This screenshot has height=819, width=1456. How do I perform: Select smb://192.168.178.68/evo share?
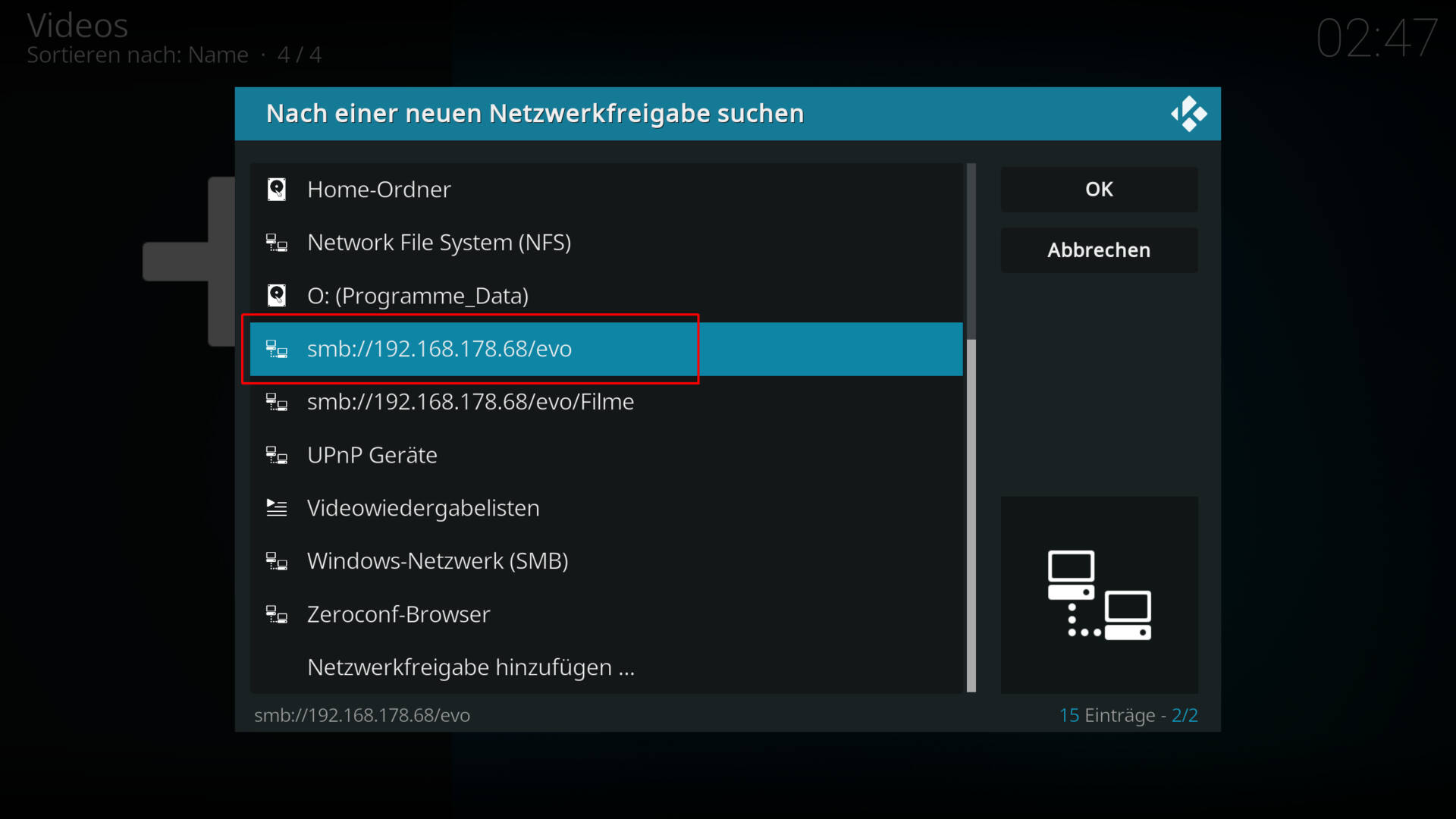point(439,349)
